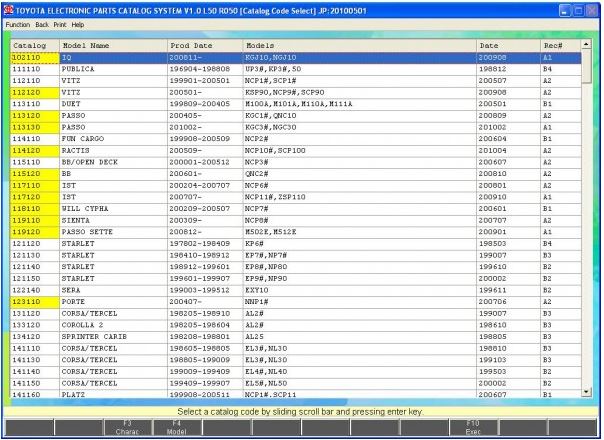This screenshot has width=604, height=440.
Task: Select the COROLLA 2 row
Action: click(296, 325)
